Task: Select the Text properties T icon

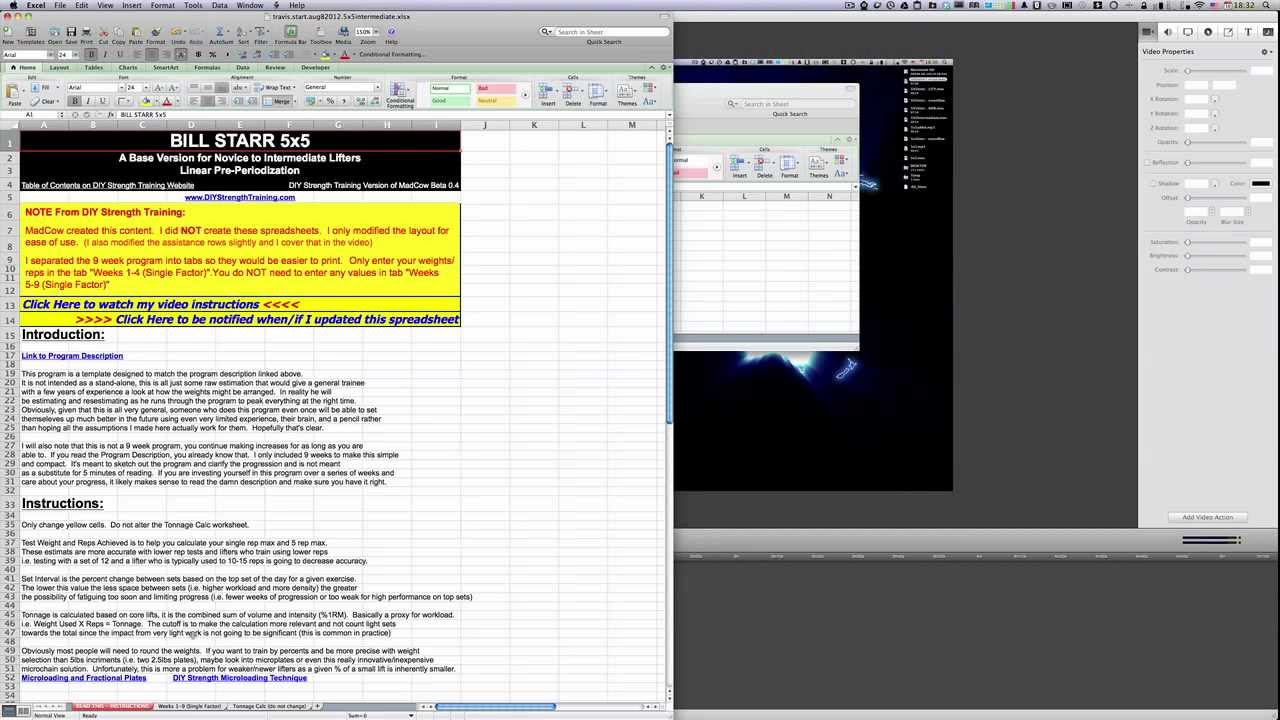Action: pos(1248,32)
